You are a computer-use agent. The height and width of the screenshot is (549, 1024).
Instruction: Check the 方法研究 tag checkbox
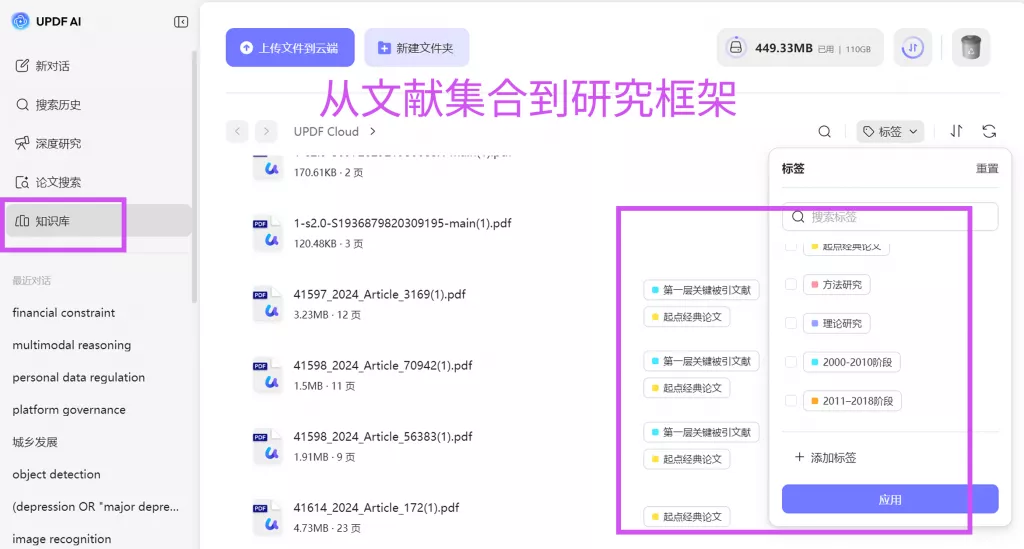[x=791, y=285]
